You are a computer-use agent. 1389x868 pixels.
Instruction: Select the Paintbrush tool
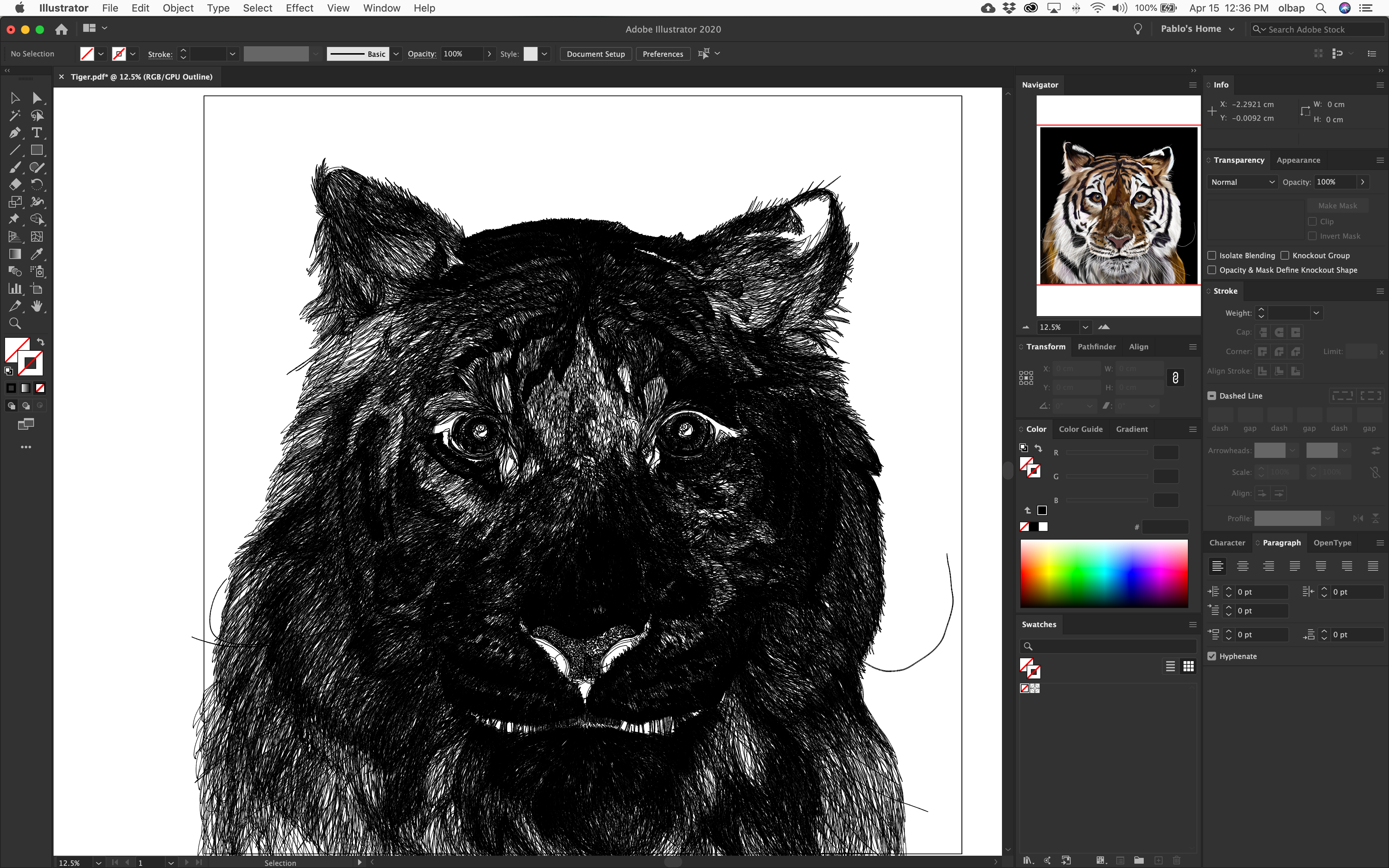pos(15,167)
